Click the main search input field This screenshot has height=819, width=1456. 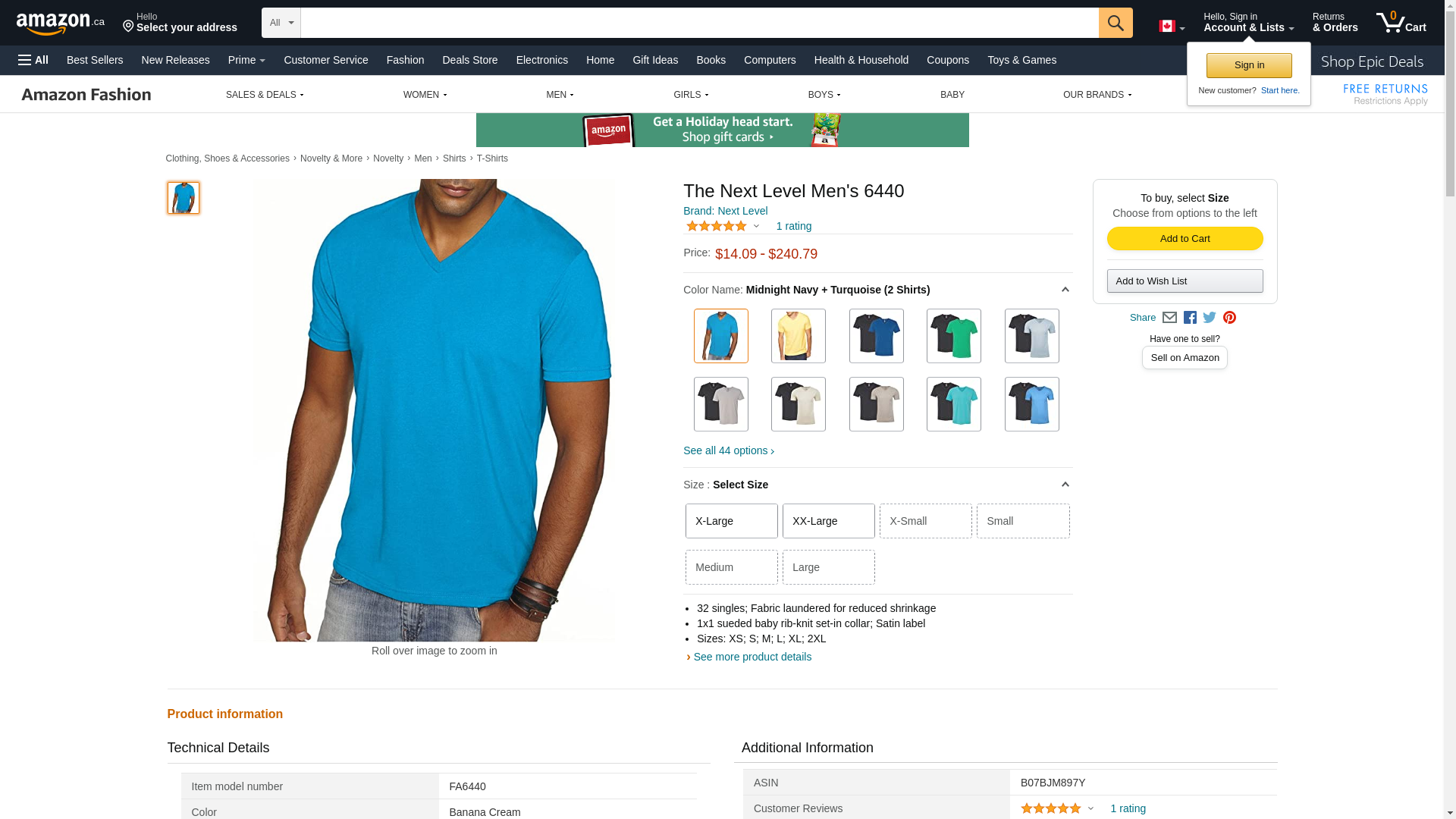[x=699, y=23]
